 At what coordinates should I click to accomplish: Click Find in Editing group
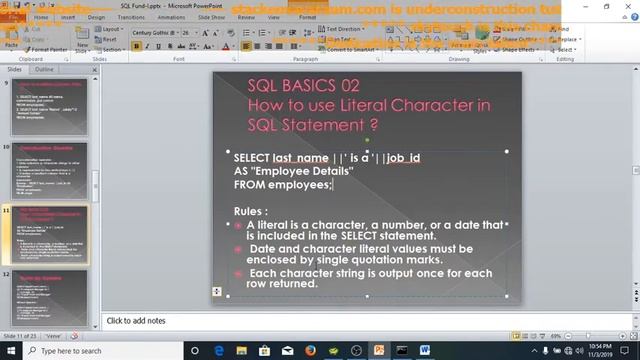pyautogui.click(x=560, y=29)
